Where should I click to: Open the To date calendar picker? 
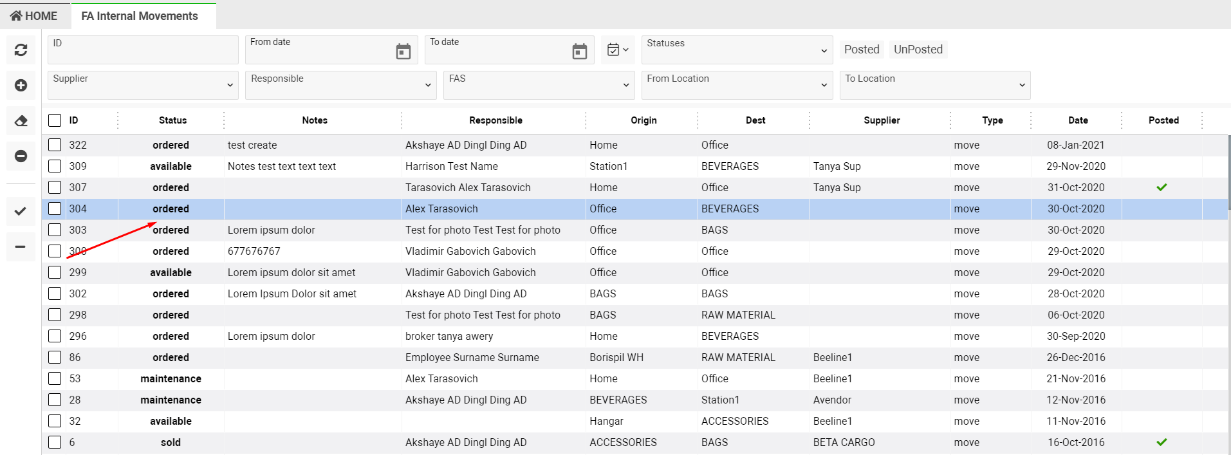(579, 52)
